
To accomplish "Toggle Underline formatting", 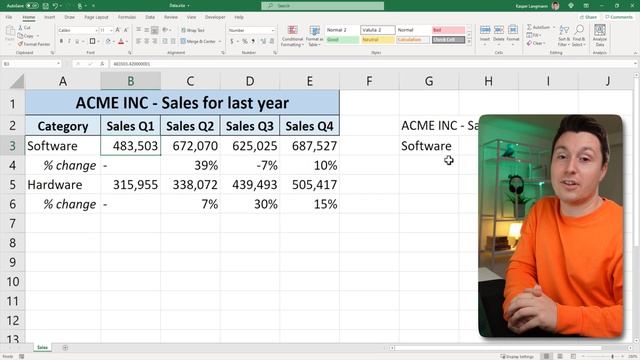I will coord(77,41).
